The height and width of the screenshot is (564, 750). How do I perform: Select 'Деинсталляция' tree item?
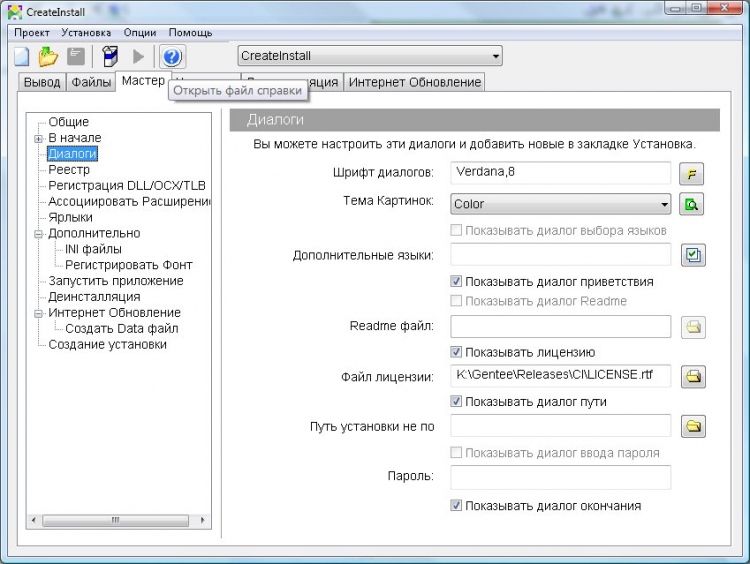click(94, 297)
